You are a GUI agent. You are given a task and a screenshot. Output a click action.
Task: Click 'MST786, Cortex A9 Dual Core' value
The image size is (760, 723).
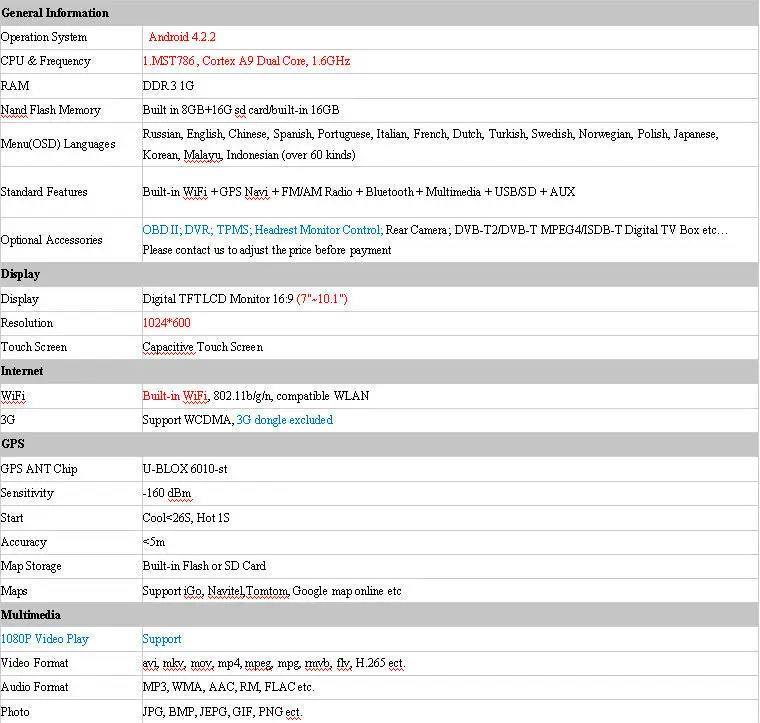246,61
